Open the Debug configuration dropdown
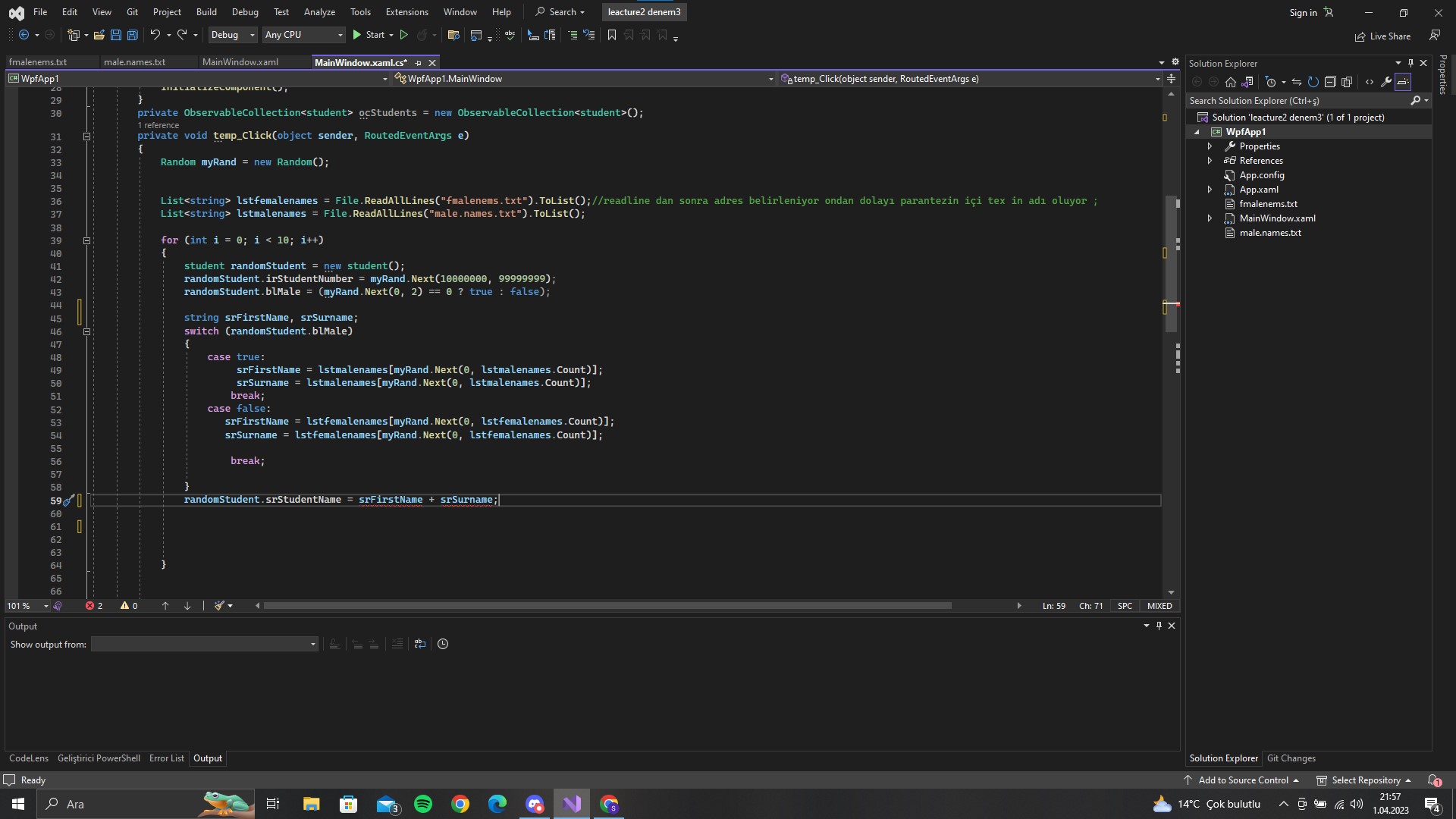The image size is (1456, 819). pos(233,35)
